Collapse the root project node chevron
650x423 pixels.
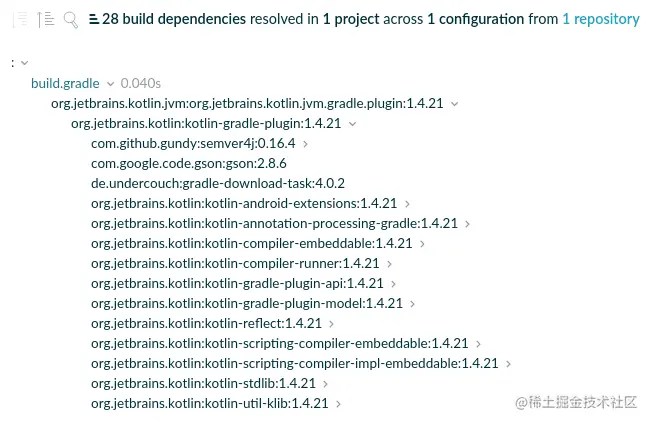(x=24, y=63)
